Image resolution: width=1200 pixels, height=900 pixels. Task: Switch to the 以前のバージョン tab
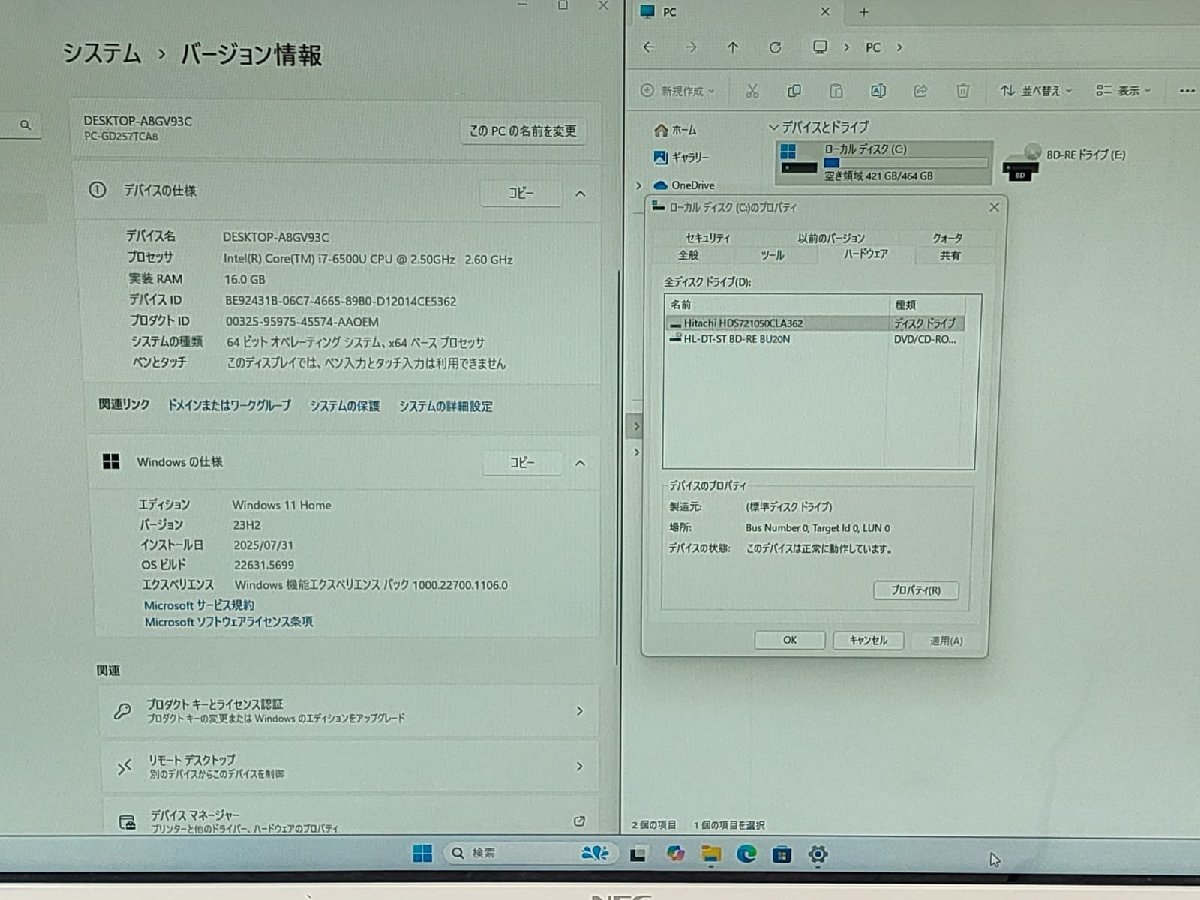(832, 238)
